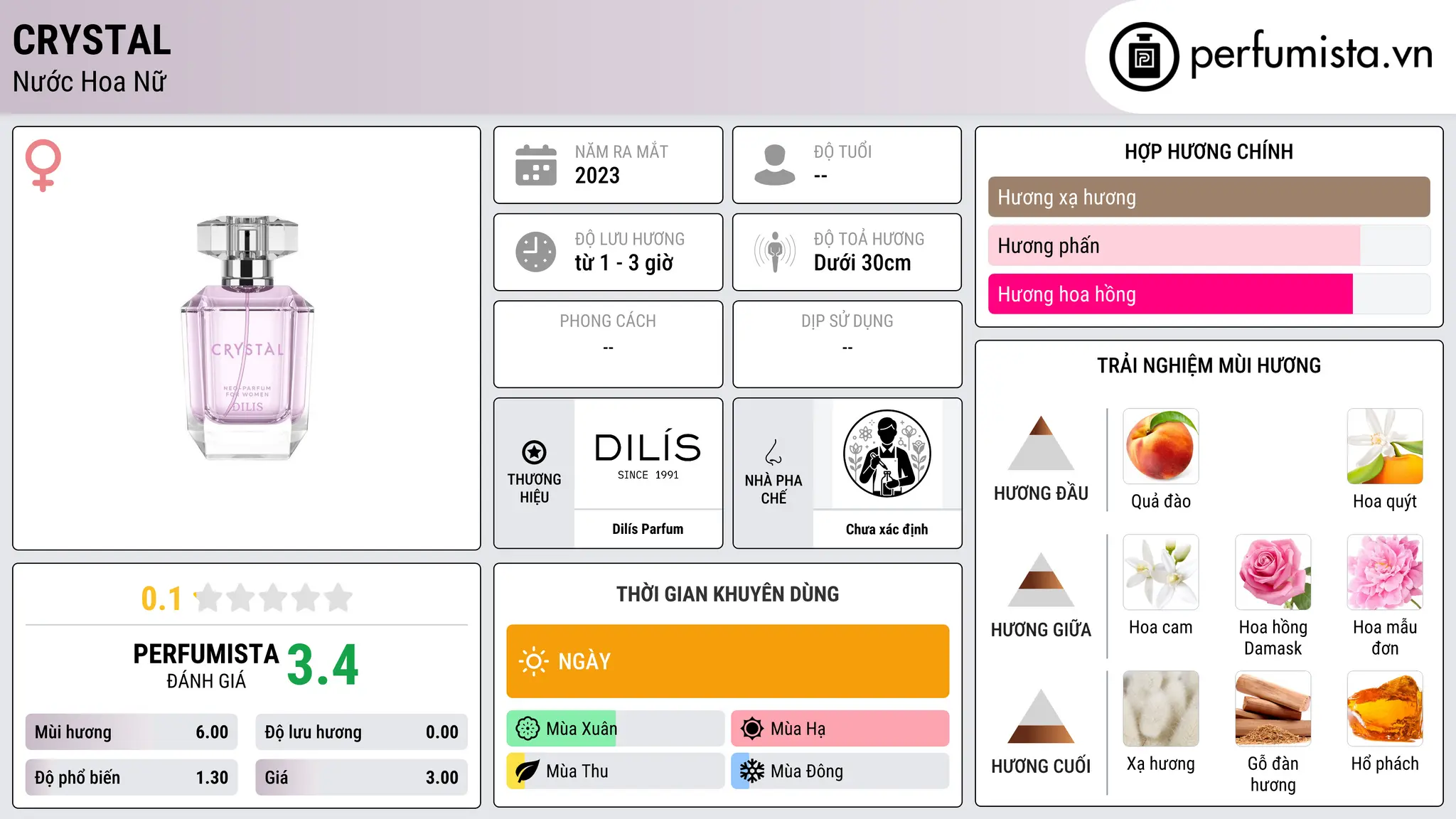Open the Hổ phách note image
The height and width of the screenshot is (819, 1456).
click(1385, 709)
